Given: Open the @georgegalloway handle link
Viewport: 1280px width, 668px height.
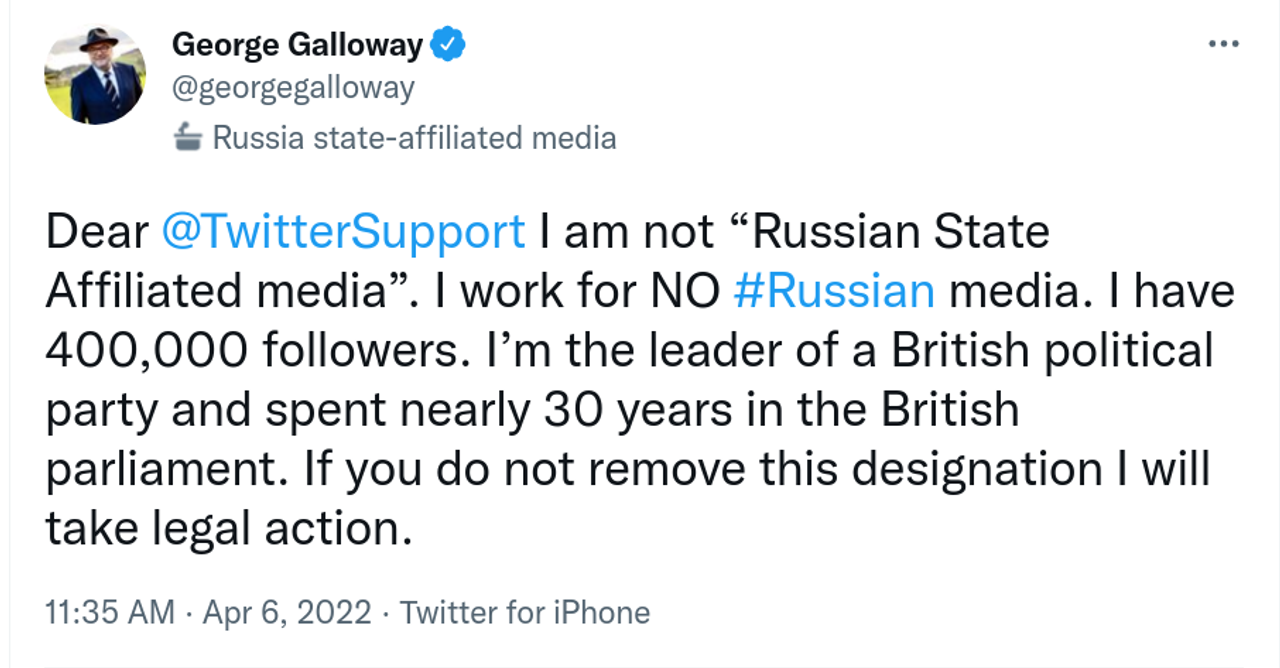Looking at the screenshot, I should click(293, 88).
